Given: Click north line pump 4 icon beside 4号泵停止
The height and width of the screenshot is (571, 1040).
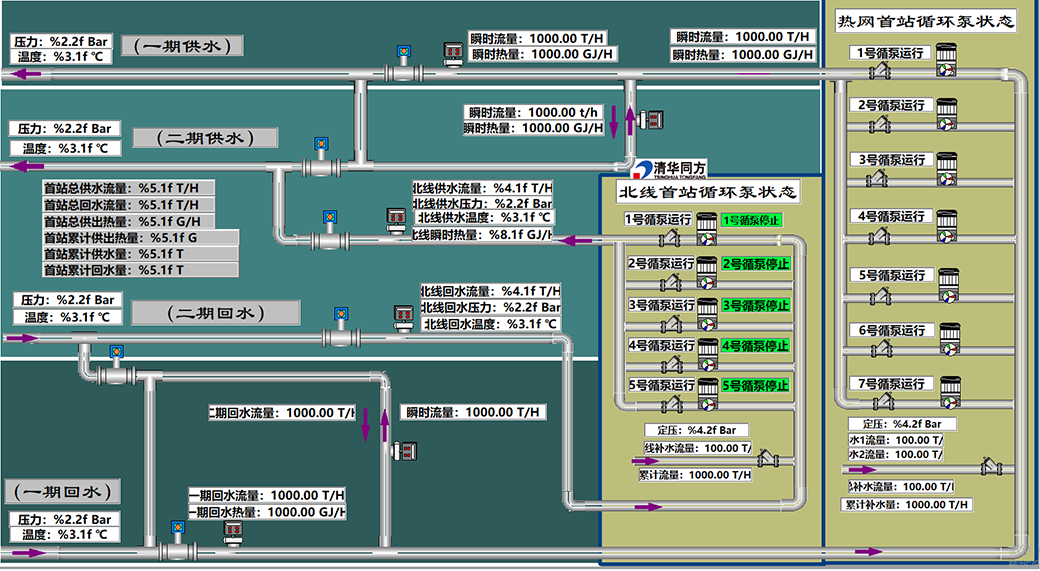Looking at the screenshot, I should point(706,355).
